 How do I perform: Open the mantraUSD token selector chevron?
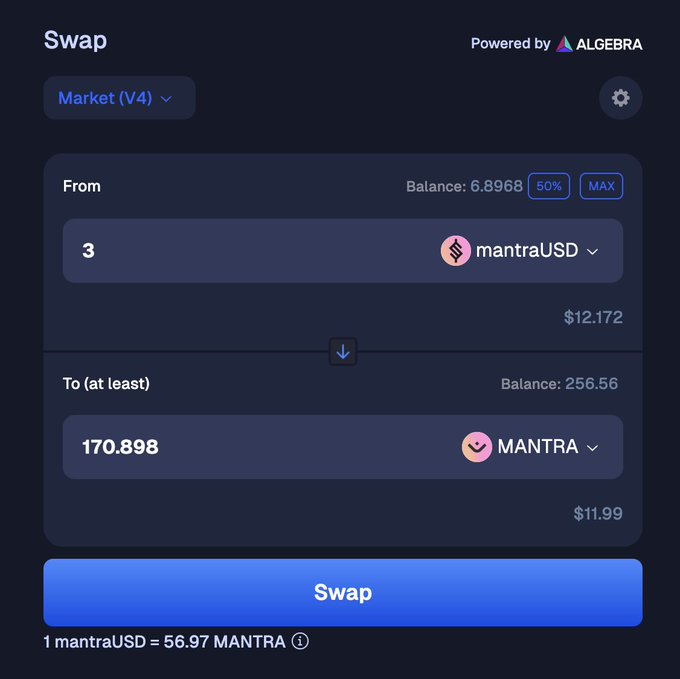point(592,251)
